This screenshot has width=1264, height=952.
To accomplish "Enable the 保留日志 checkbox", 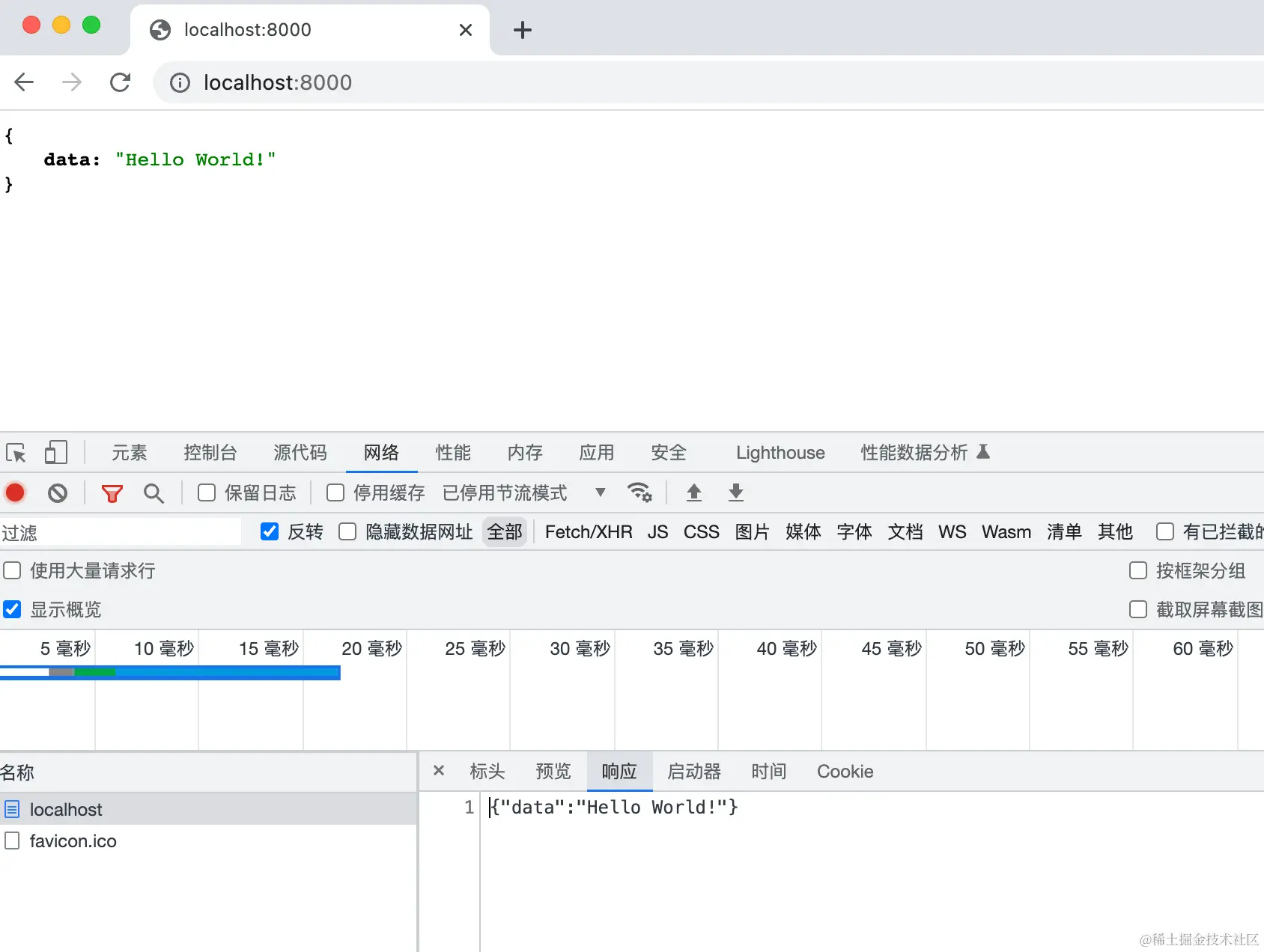I will 207,492.
